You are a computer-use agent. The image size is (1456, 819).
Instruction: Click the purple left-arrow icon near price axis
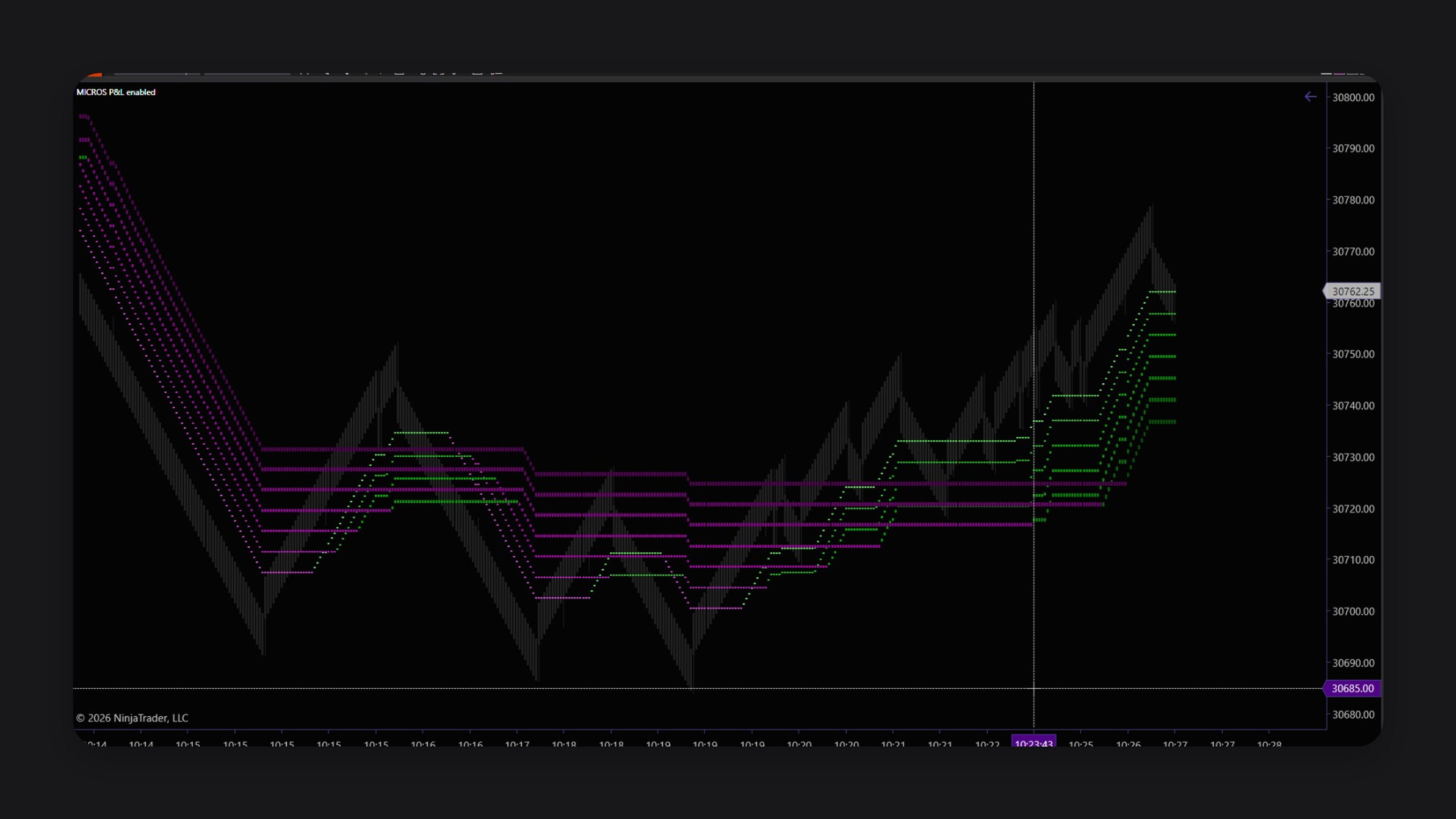(x=1310, y=97)
